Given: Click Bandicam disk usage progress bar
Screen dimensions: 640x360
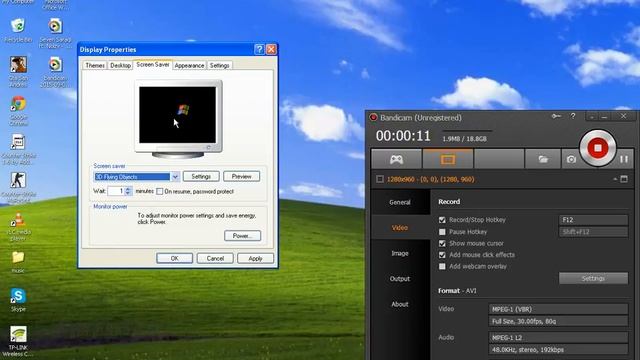Looking at the screenshot, I should click(x=467, y=131).
